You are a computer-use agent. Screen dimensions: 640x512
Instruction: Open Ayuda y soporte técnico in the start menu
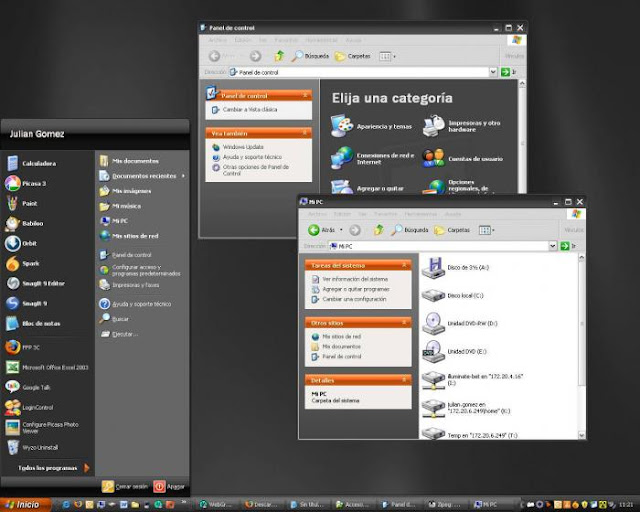(136, 304)
